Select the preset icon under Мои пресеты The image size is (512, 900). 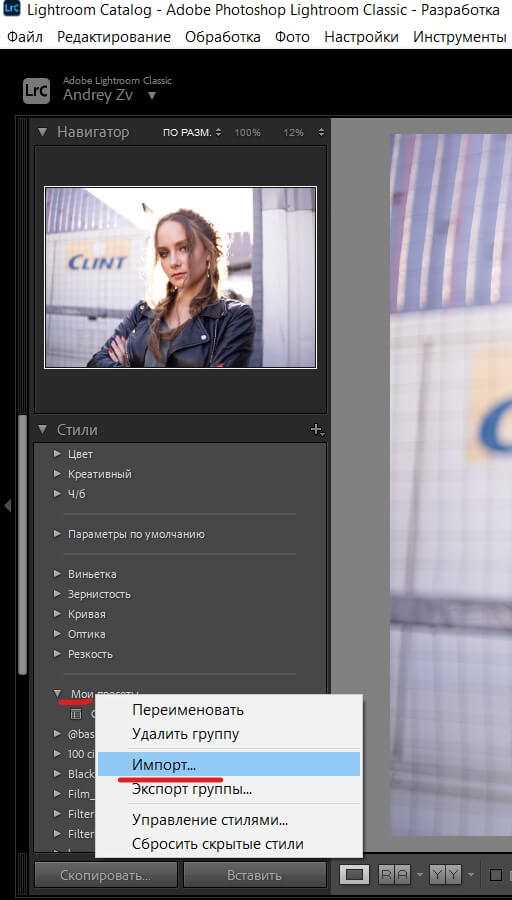click(x=76, y=715)
